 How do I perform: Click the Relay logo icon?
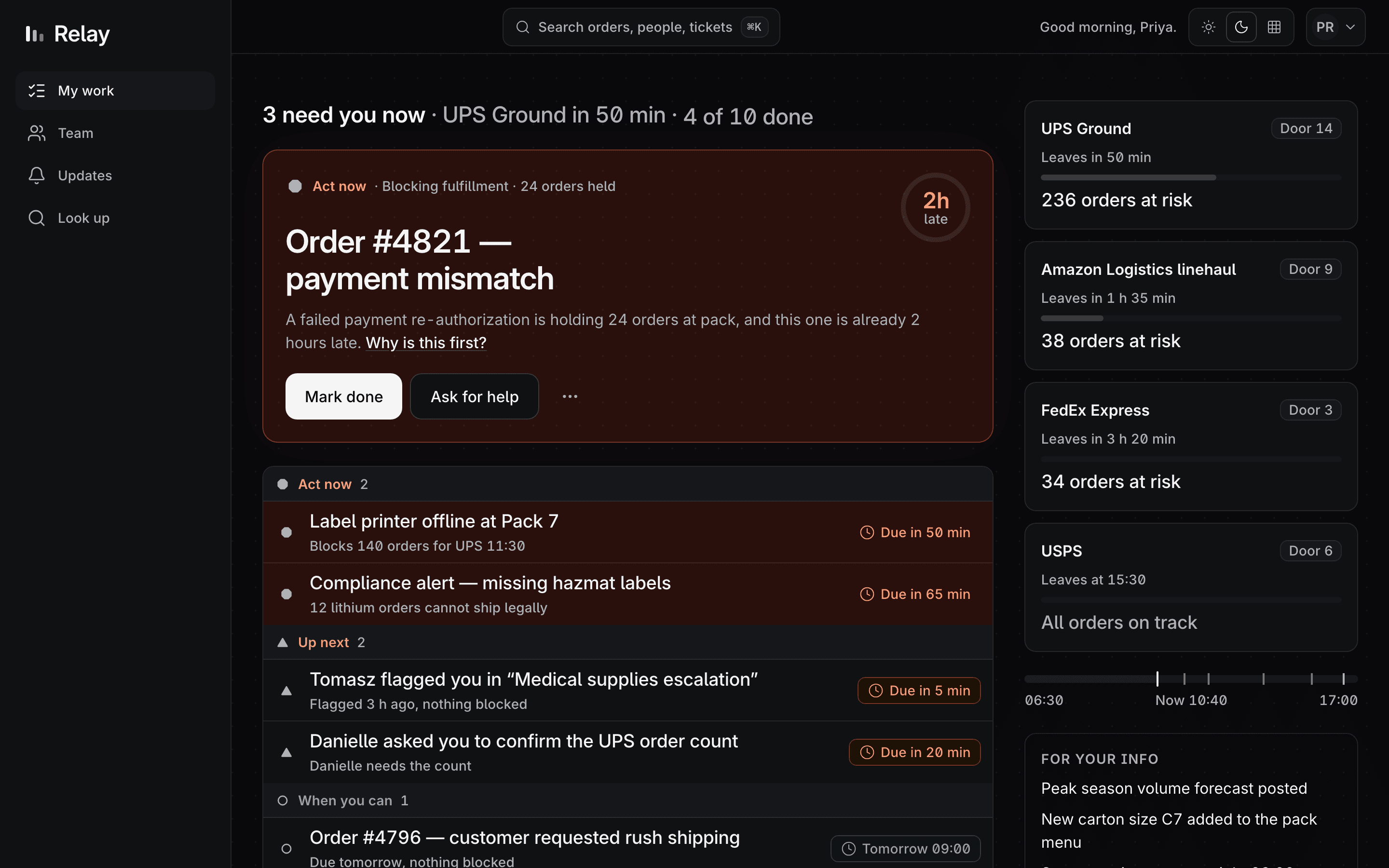click(34, 34)
